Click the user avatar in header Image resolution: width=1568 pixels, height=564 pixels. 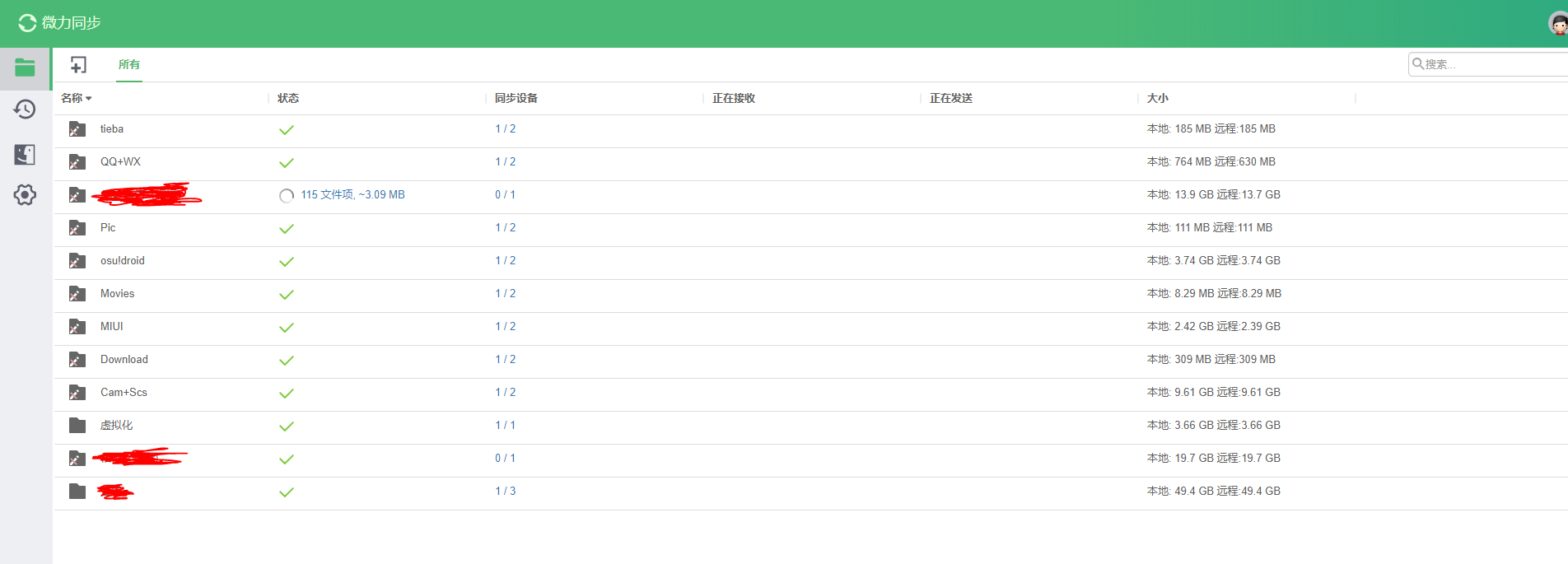point(1557,24)
